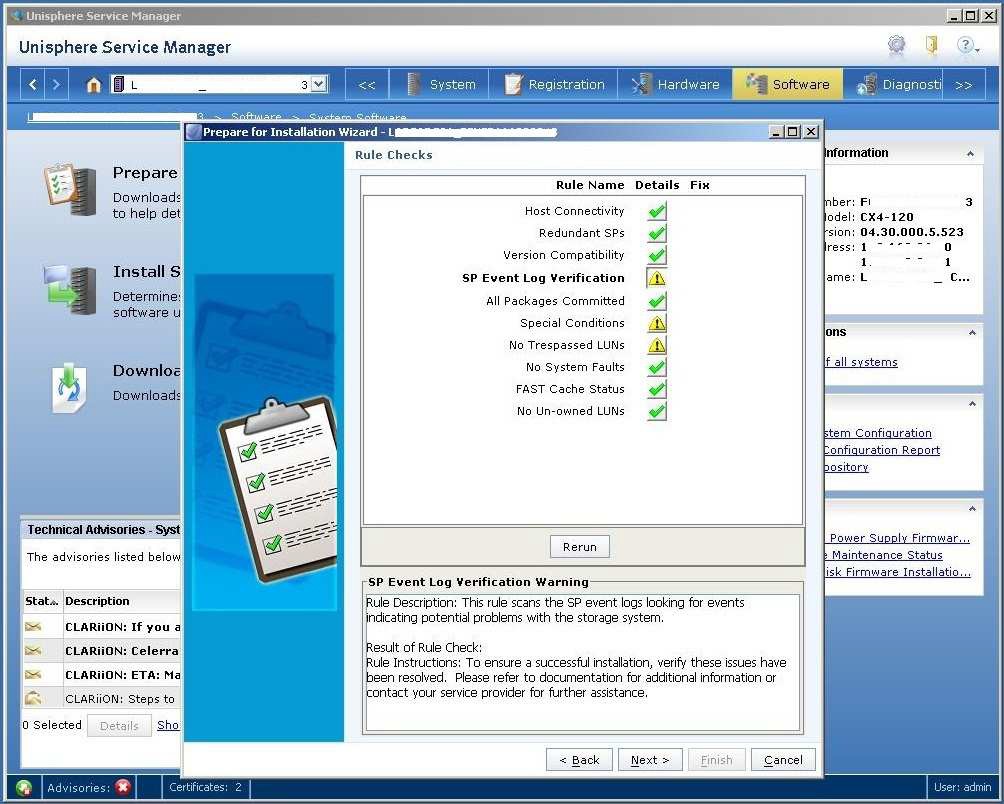Select the CLARiiON: ETA advisory row
Image resolution: width=1004 pixels, height=804 pixels.
tap(102, 675)
